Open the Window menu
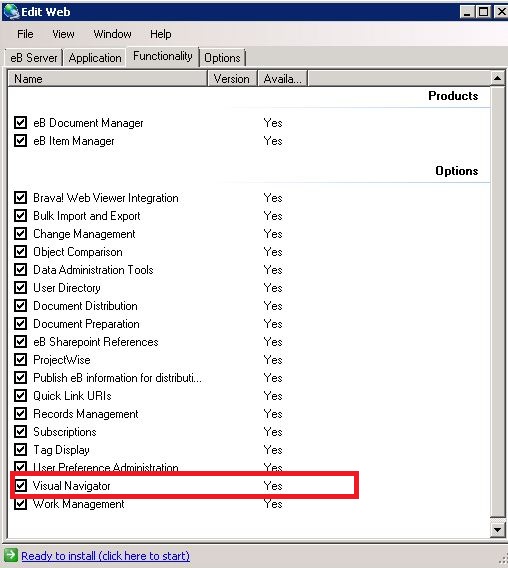This screenshot has height=568, width=508. 112,34
